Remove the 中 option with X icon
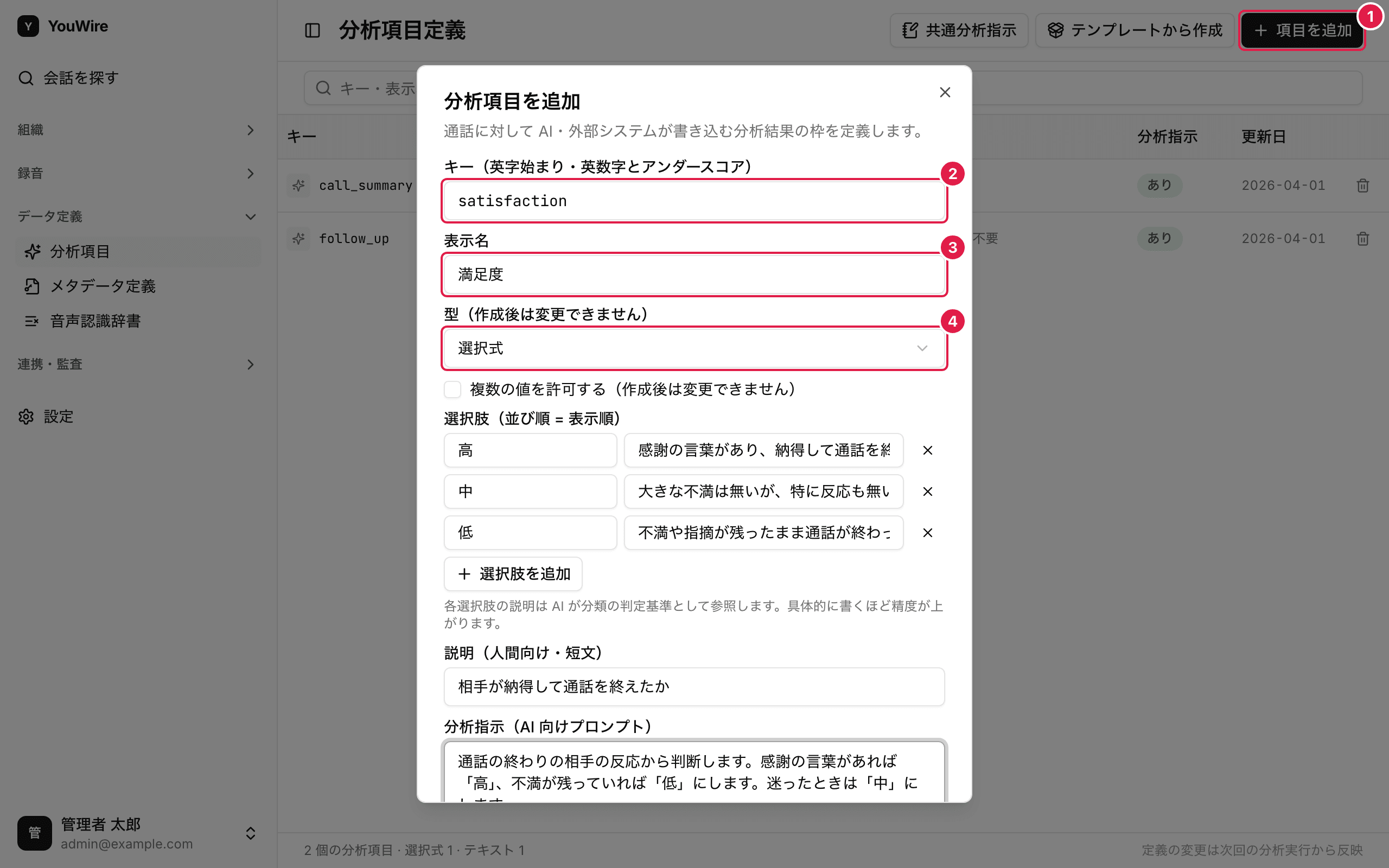Screen dimensions: 1389x868 tap(927, 492)
